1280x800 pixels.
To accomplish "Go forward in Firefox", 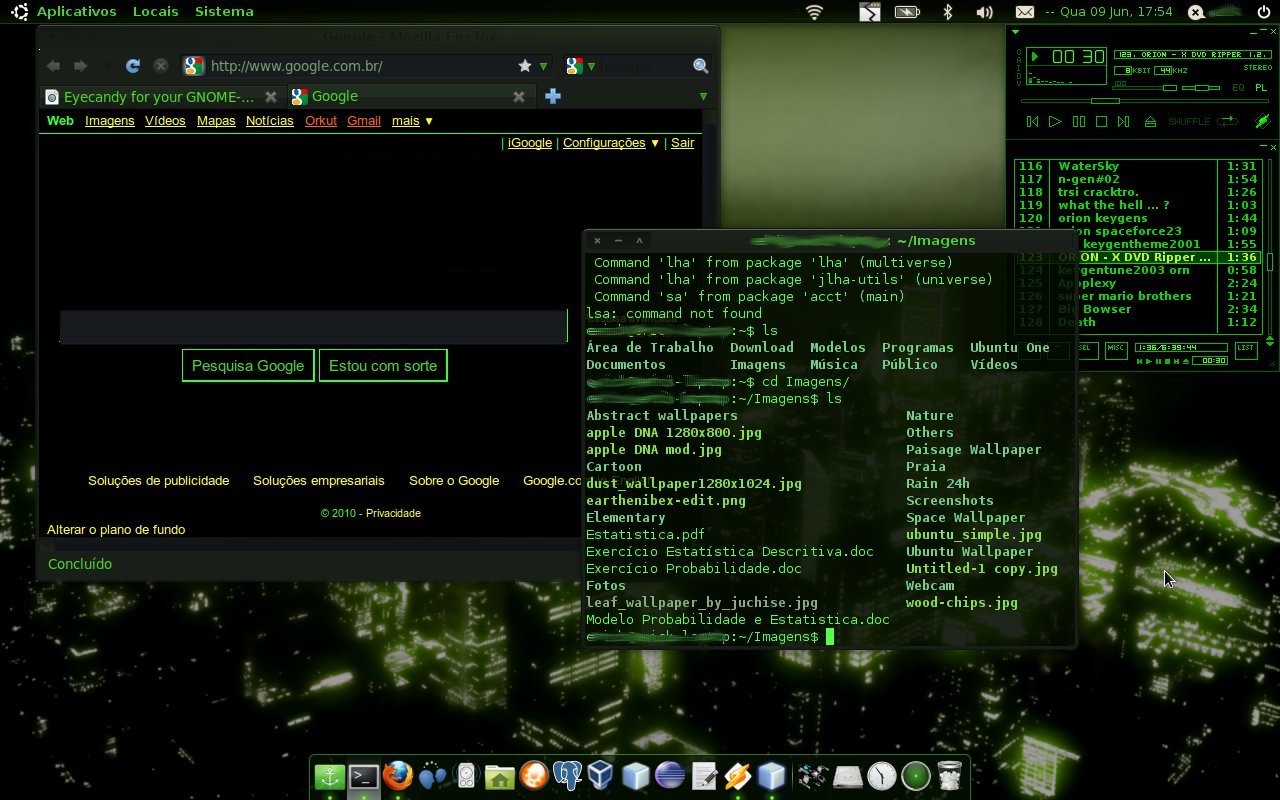I will (81, 66).
